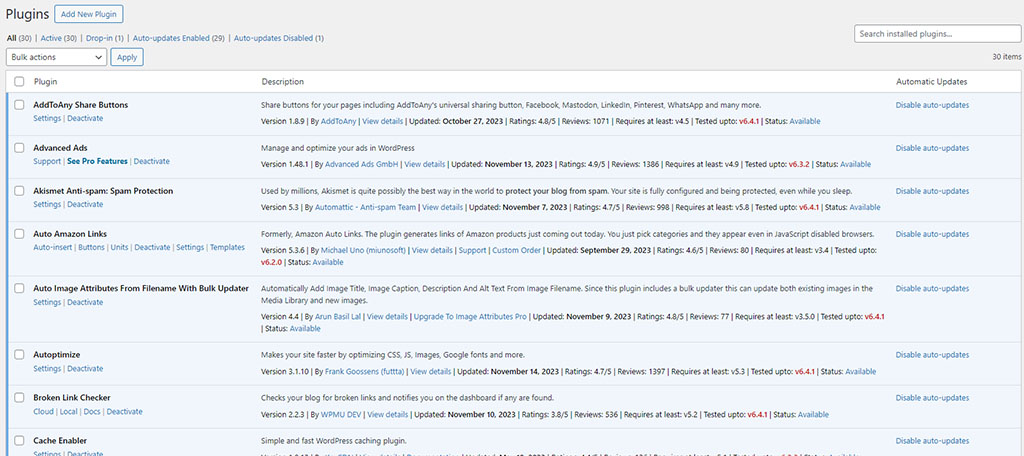This screenshot has width=1024, height=456.
Task: Disable auto-updates for Autoptimize
Action: click(x=932, y=355)
